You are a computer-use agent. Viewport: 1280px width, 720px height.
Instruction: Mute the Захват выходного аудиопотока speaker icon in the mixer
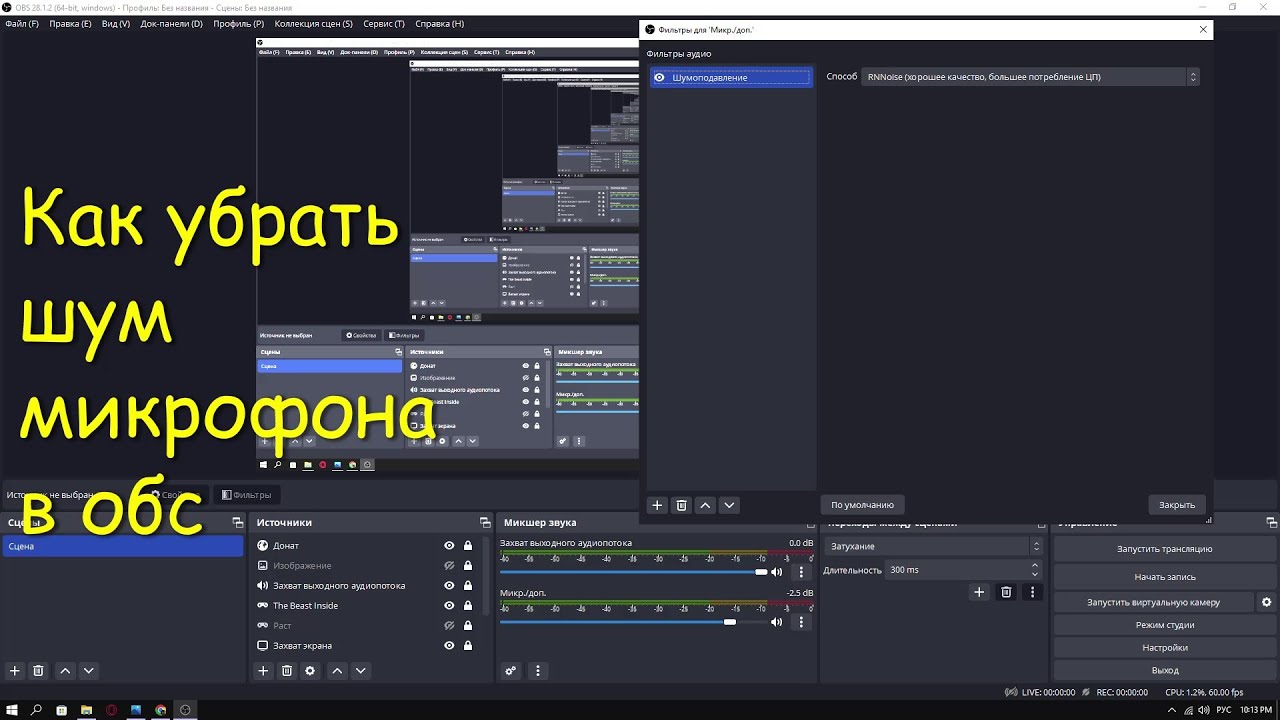(x=777, y=572)
